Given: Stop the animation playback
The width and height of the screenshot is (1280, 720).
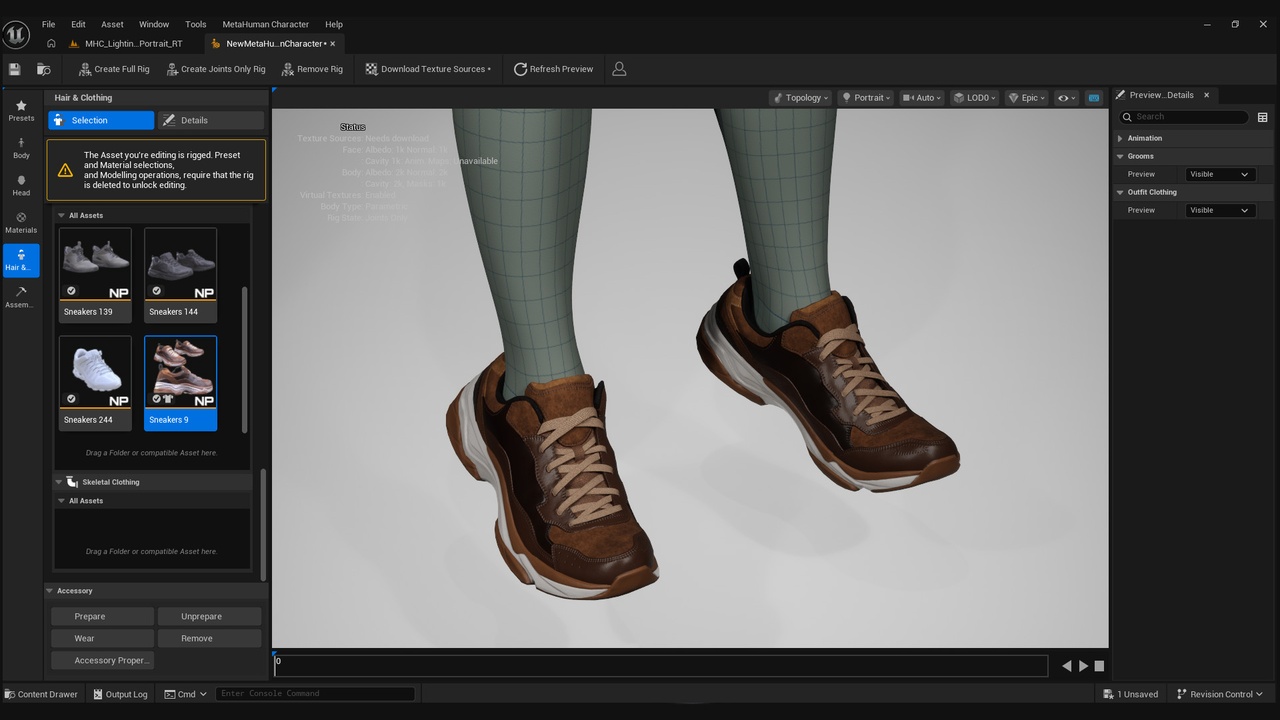Looking at the screenshot, I should pyautogui.click(x=1099, y=666).
